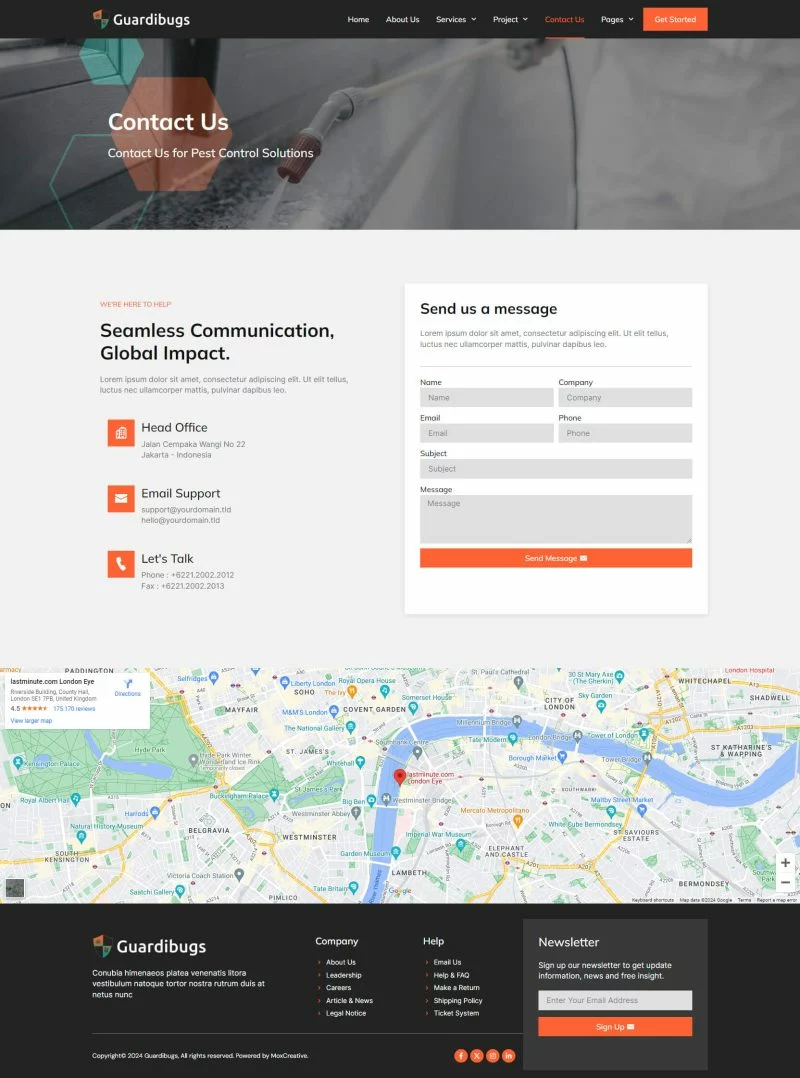
Task: Expand the Pages dropdown menu
Action: tap(617, 19)
